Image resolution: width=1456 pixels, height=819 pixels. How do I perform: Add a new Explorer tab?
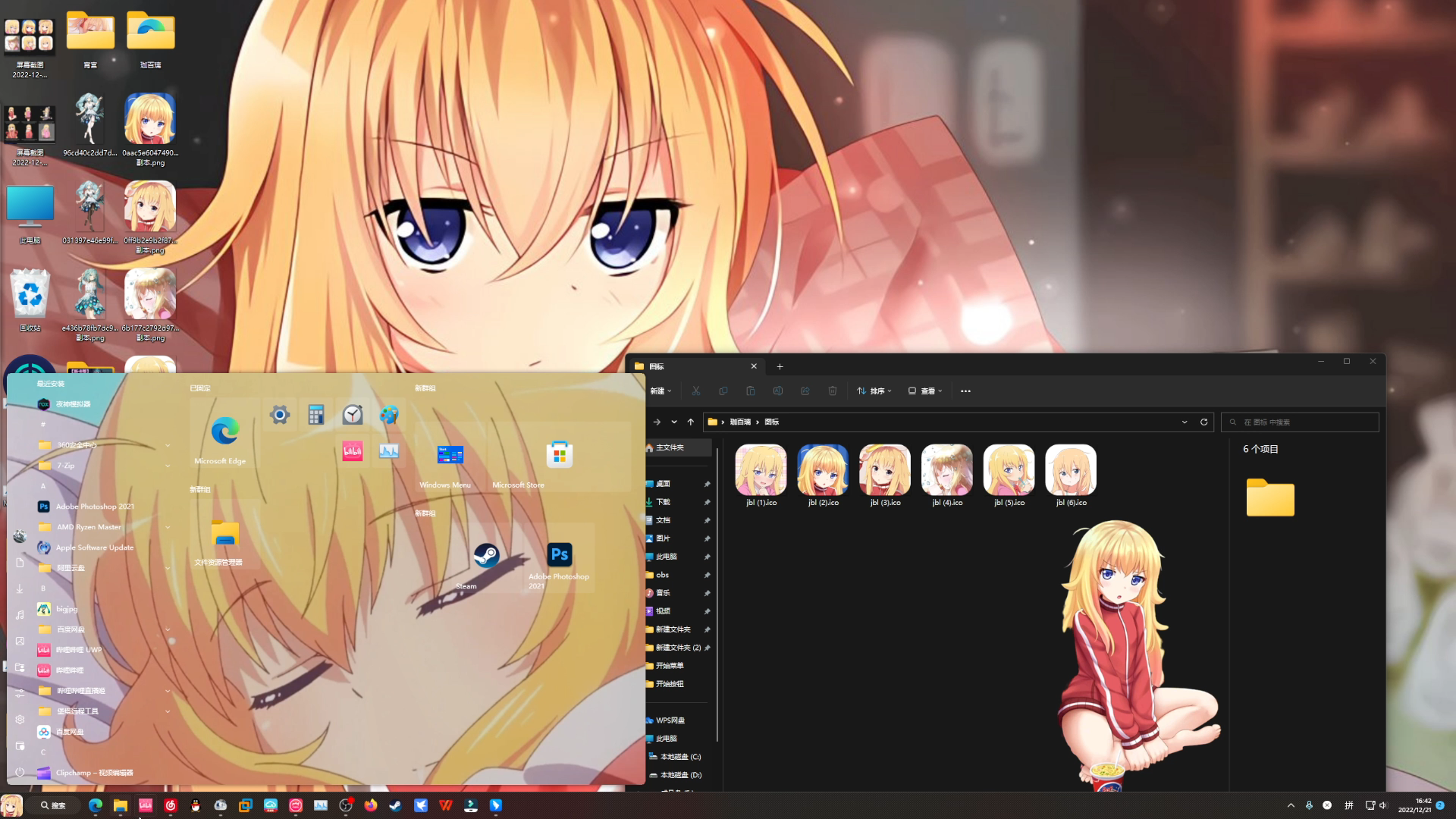(780, 366)
